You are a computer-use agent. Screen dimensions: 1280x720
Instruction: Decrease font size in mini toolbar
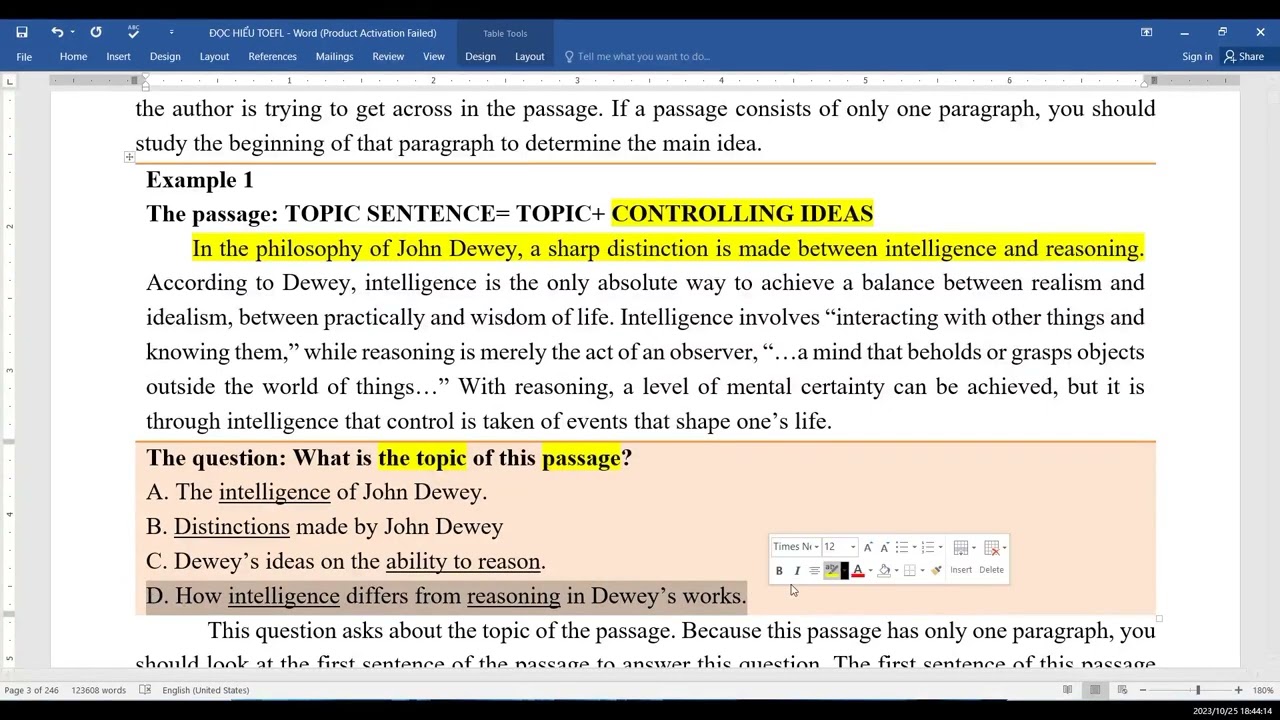[885, 547]
